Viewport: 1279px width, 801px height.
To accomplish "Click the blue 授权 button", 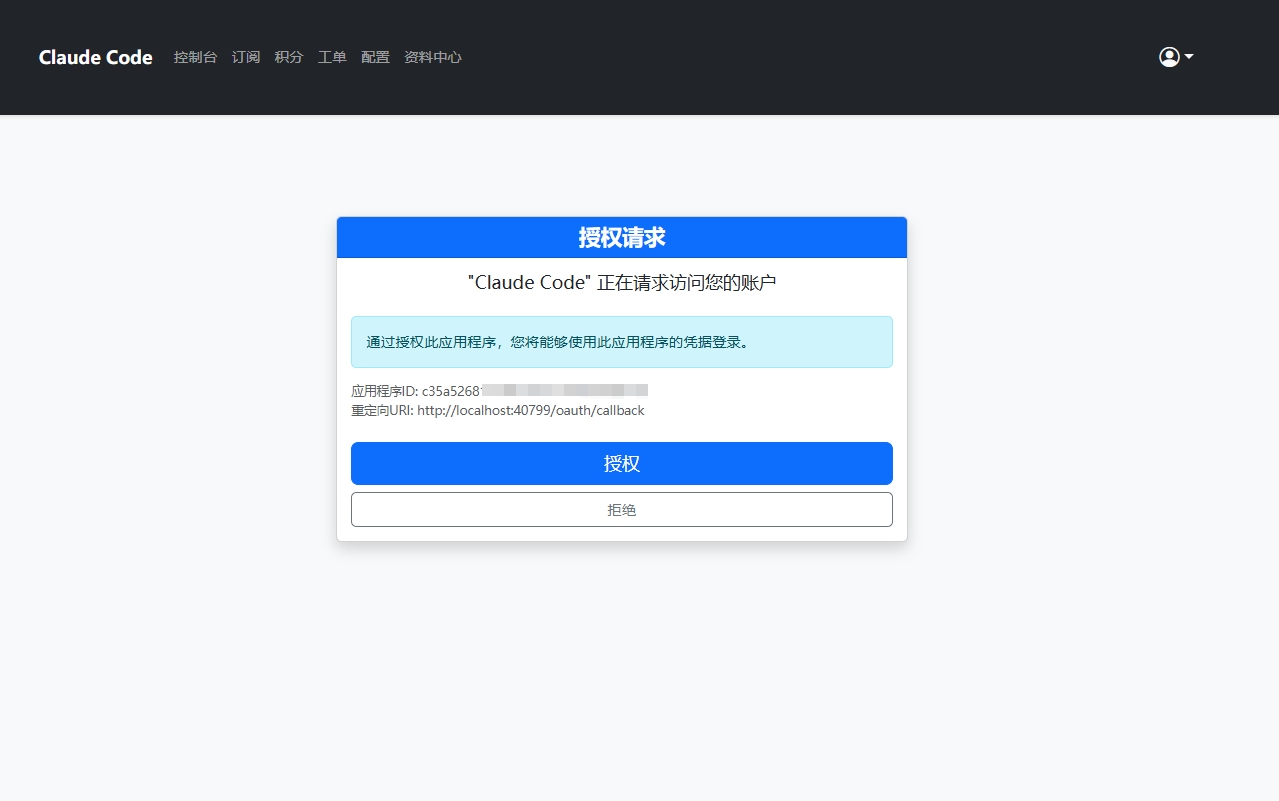I will pyautogui.click(x=622, y=463).
